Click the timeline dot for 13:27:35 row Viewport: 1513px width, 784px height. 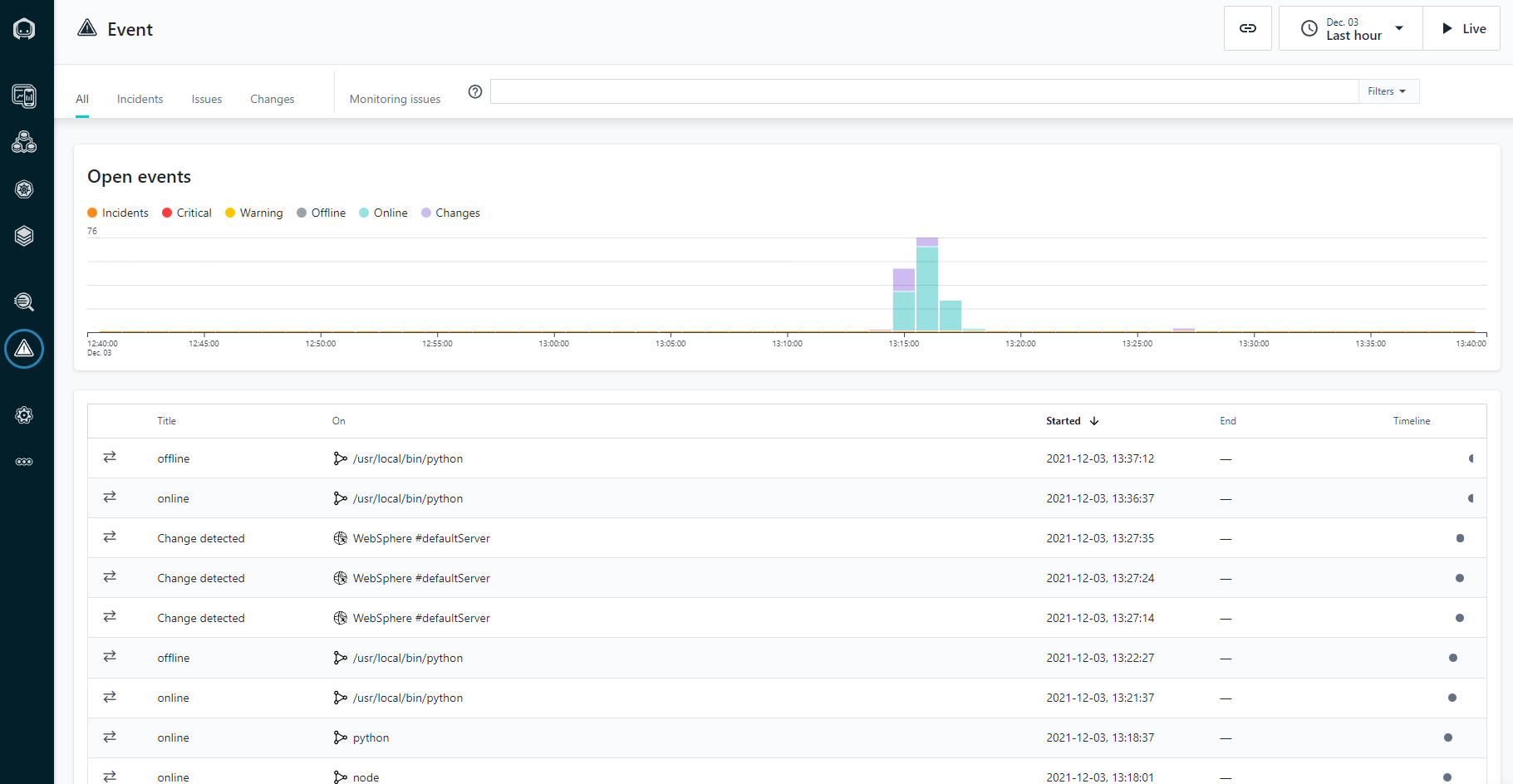(x=1460, y=538)
